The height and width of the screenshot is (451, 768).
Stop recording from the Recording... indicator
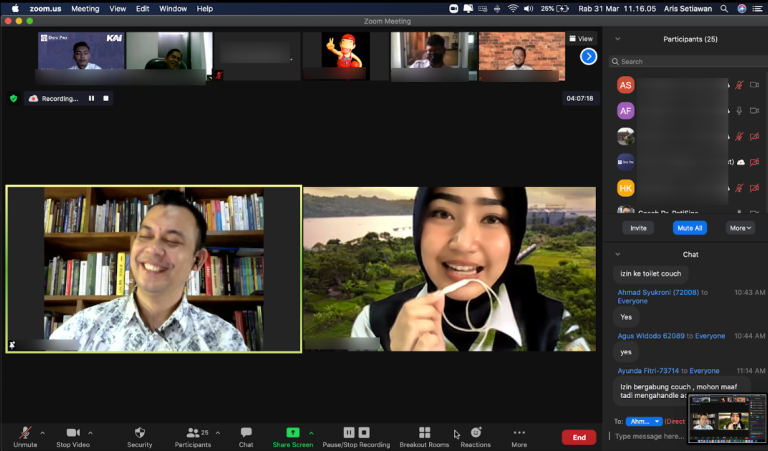click(106, 98)
